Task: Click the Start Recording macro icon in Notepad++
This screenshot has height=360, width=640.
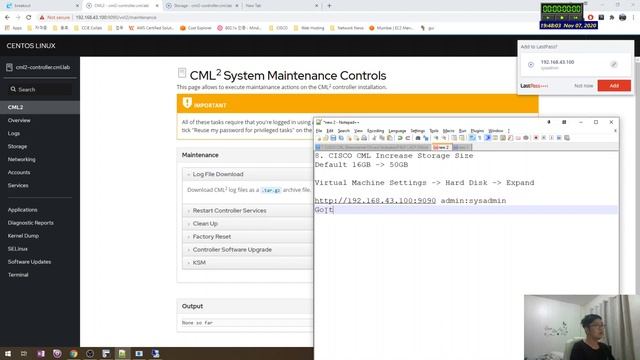Action: point(536,138)
